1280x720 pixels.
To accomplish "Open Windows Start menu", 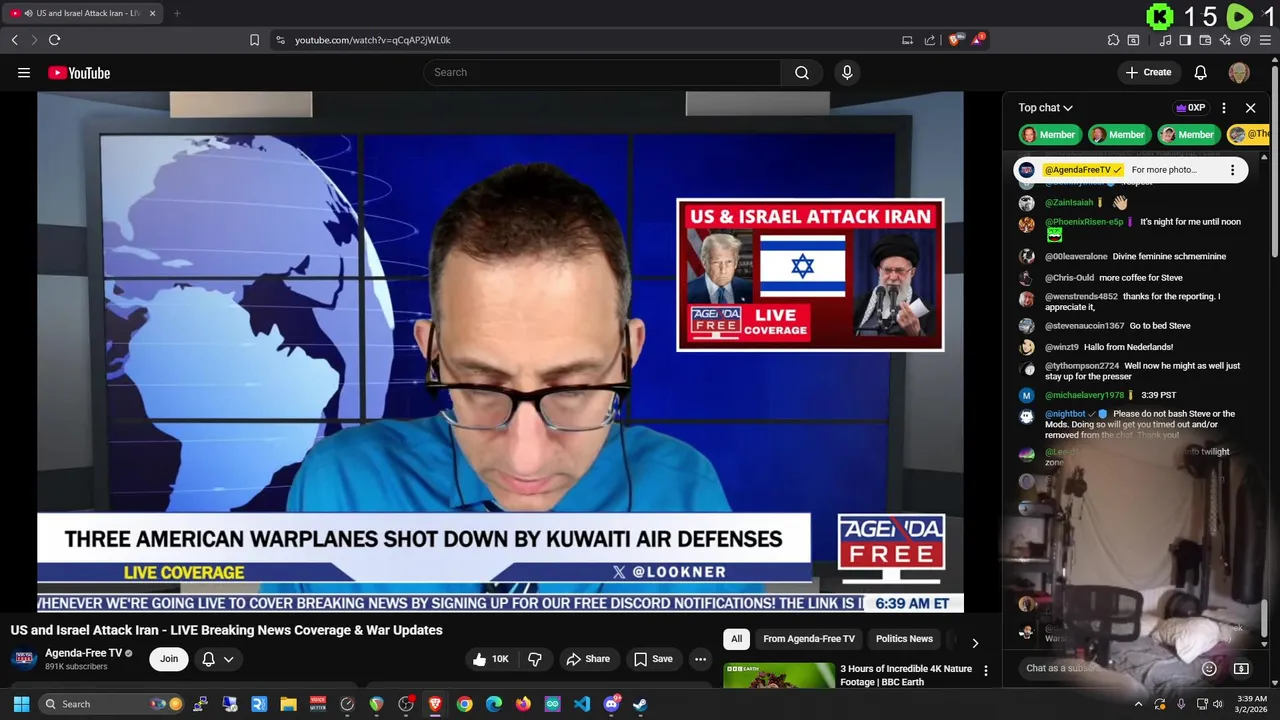I will coord(21,704).
